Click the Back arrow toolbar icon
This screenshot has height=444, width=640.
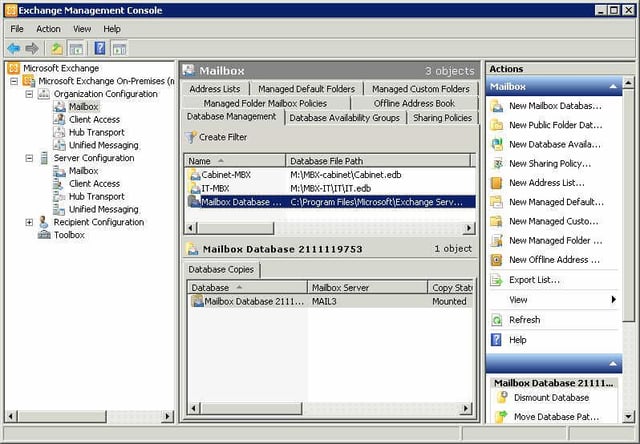tap(14, 49)
